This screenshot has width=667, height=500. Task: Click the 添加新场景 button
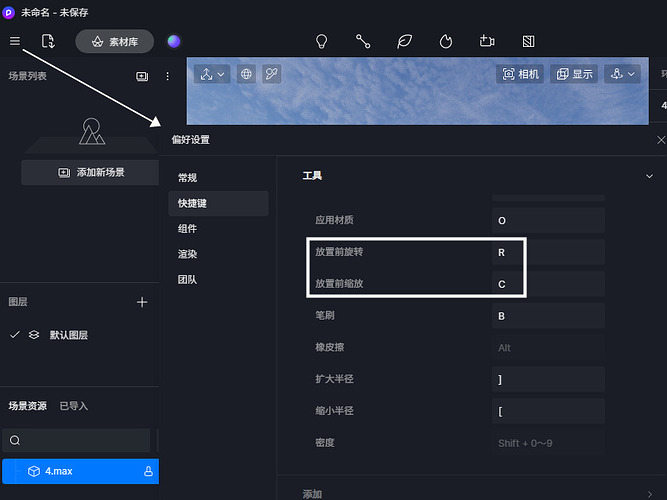91,172
